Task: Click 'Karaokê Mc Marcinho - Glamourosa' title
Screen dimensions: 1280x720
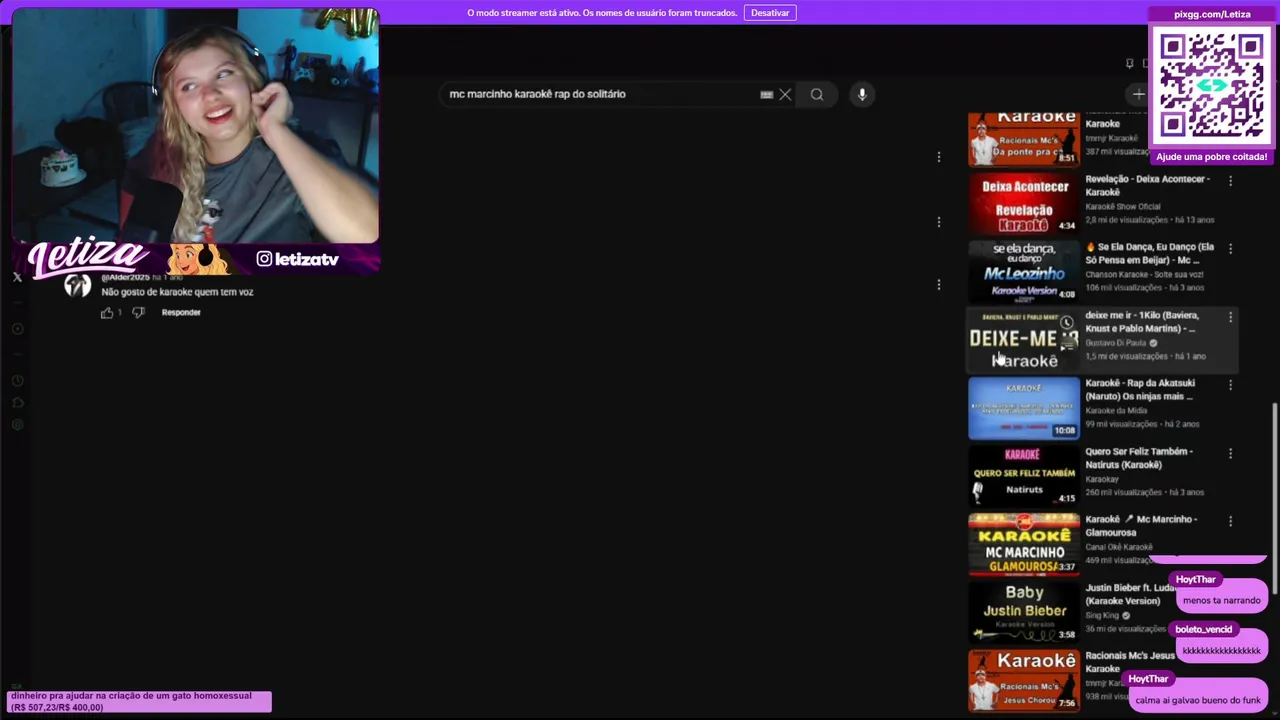Action: [x=1141, y=526]
